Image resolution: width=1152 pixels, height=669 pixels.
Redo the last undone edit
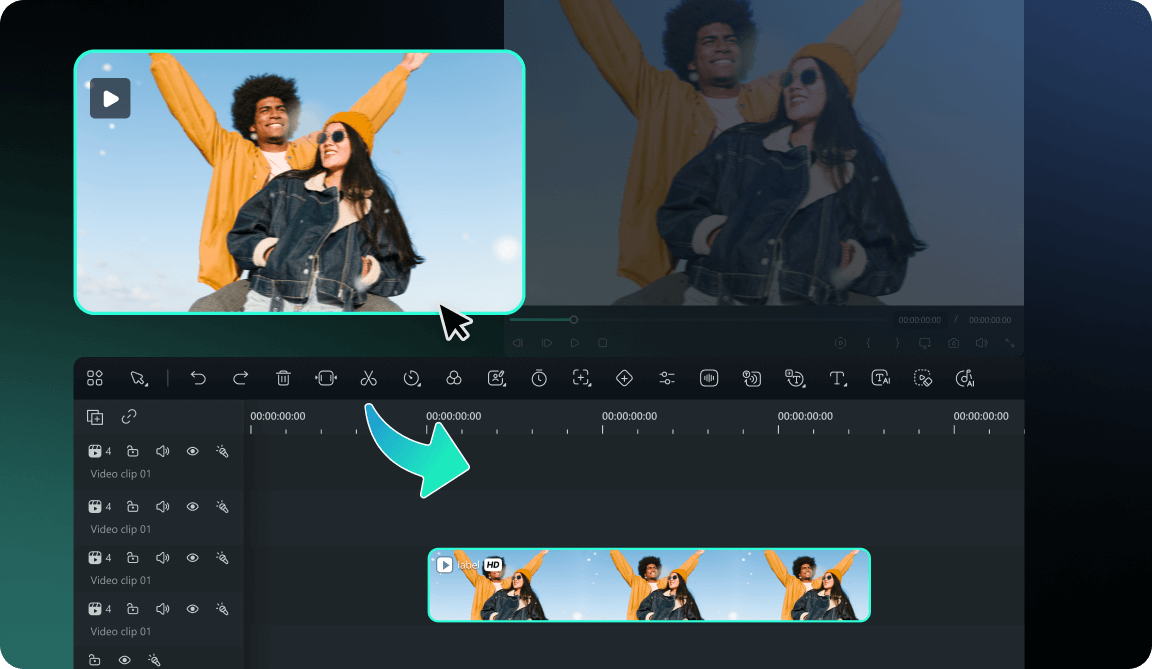[240, 378]
